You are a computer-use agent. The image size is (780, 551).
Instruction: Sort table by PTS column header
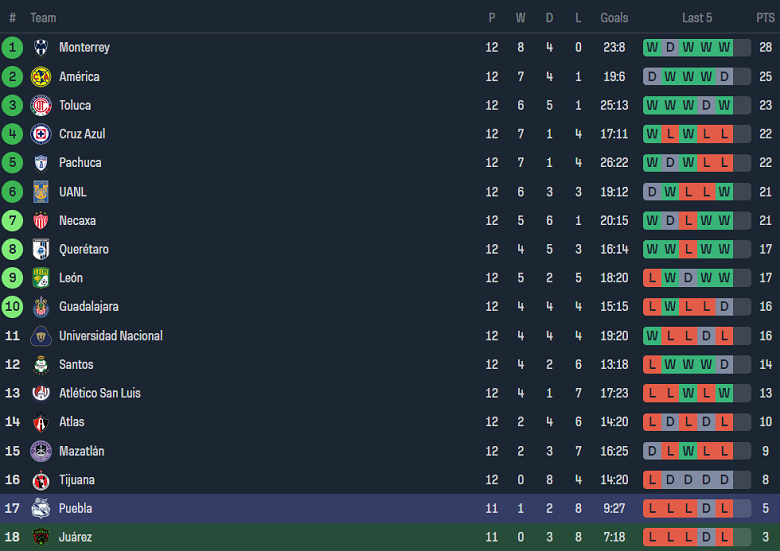click(x=765, y=18)
